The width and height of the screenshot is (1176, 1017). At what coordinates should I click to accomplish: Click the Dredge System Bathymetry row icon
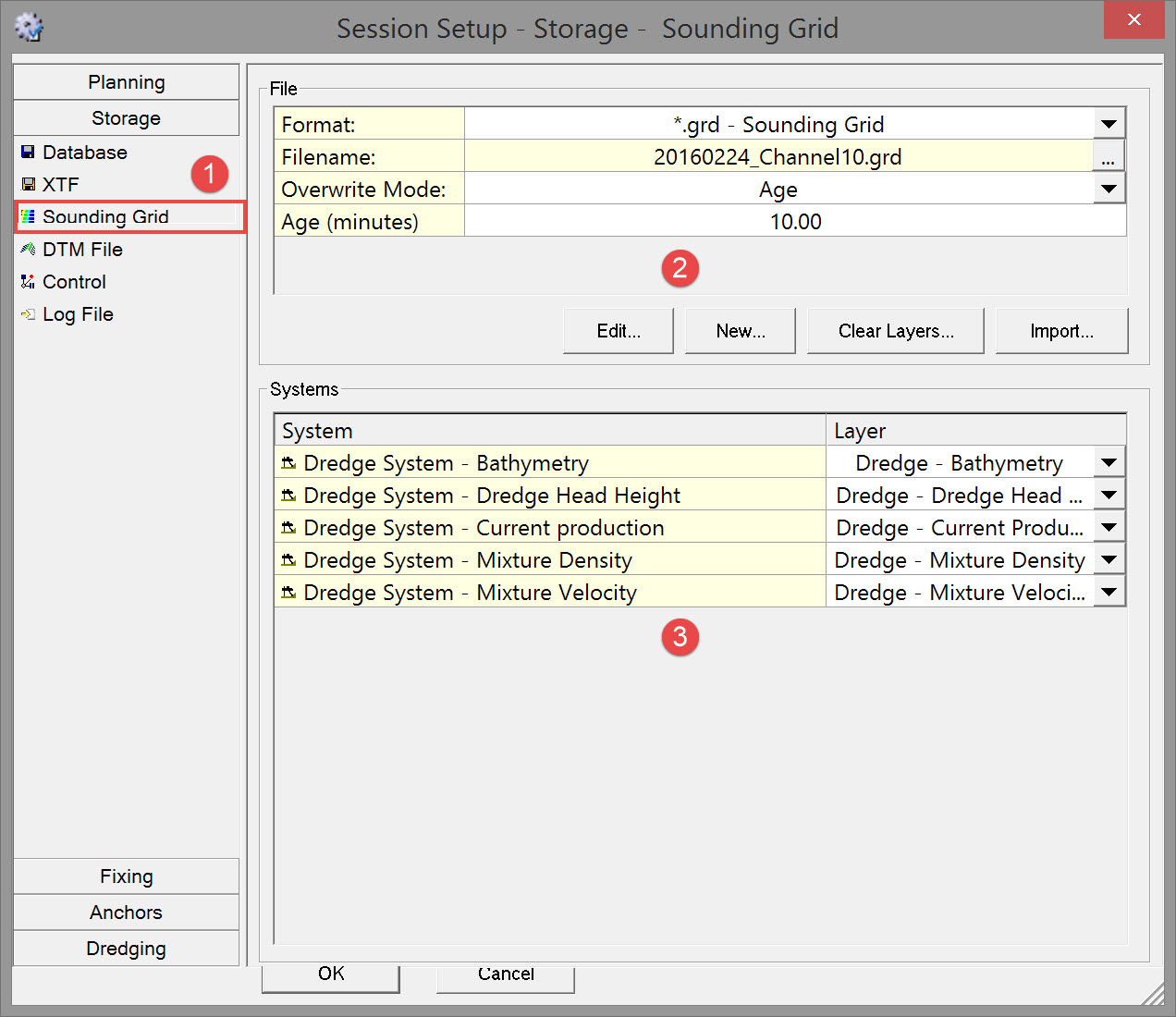pos(288,463)
